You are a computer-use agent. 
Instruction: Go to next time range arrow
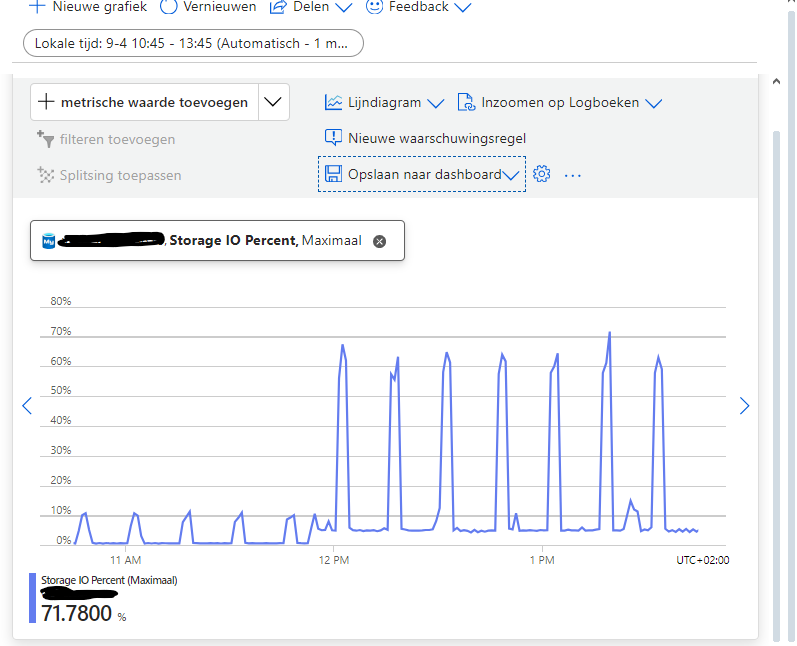(745, 406)
